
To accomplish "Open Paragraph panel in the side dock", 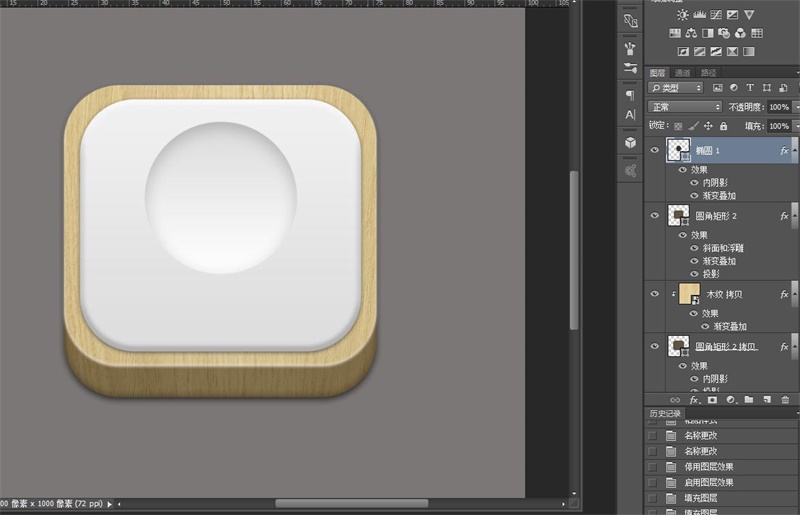I will (x=630, y=95).
